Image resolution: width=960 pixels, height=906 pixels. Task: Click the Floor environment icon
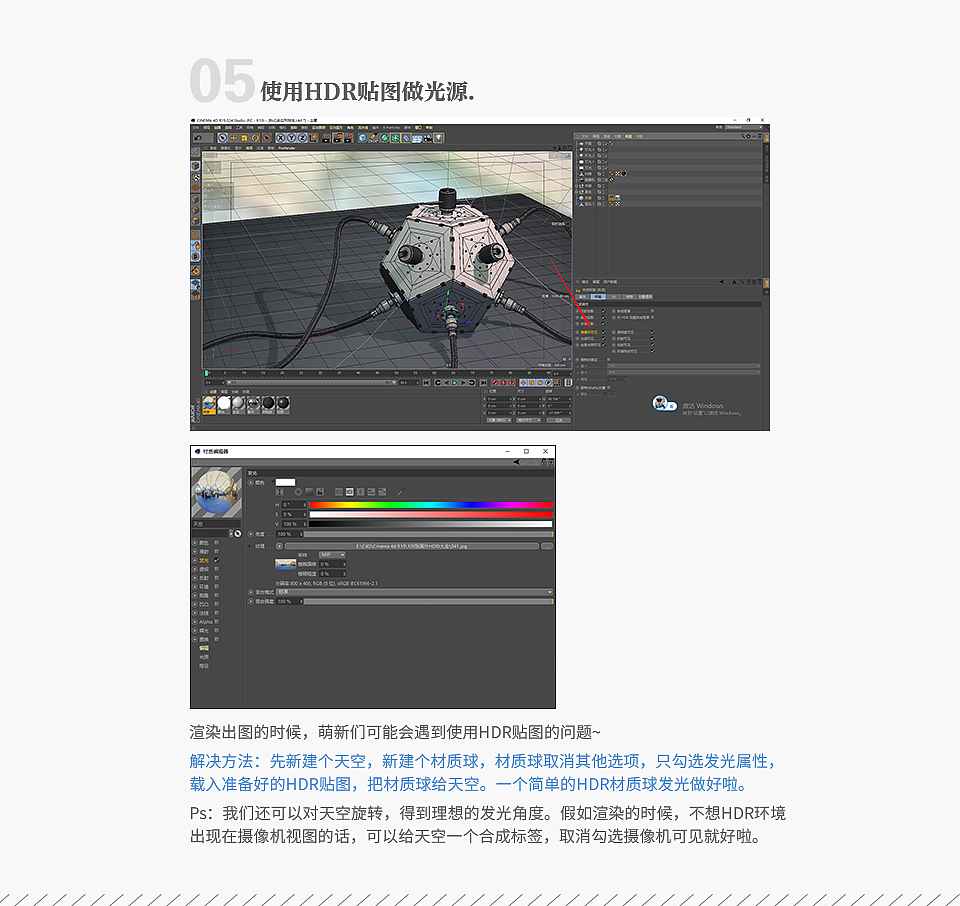(417, 138)
